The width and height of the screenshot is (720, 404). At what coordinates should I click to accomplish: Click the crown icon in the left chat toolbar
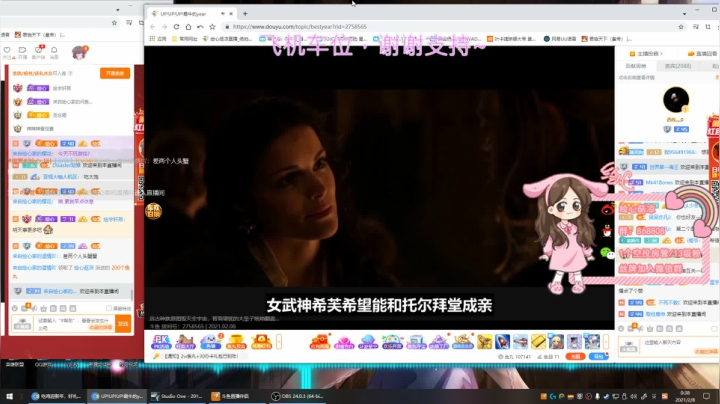tap(44, 309)
